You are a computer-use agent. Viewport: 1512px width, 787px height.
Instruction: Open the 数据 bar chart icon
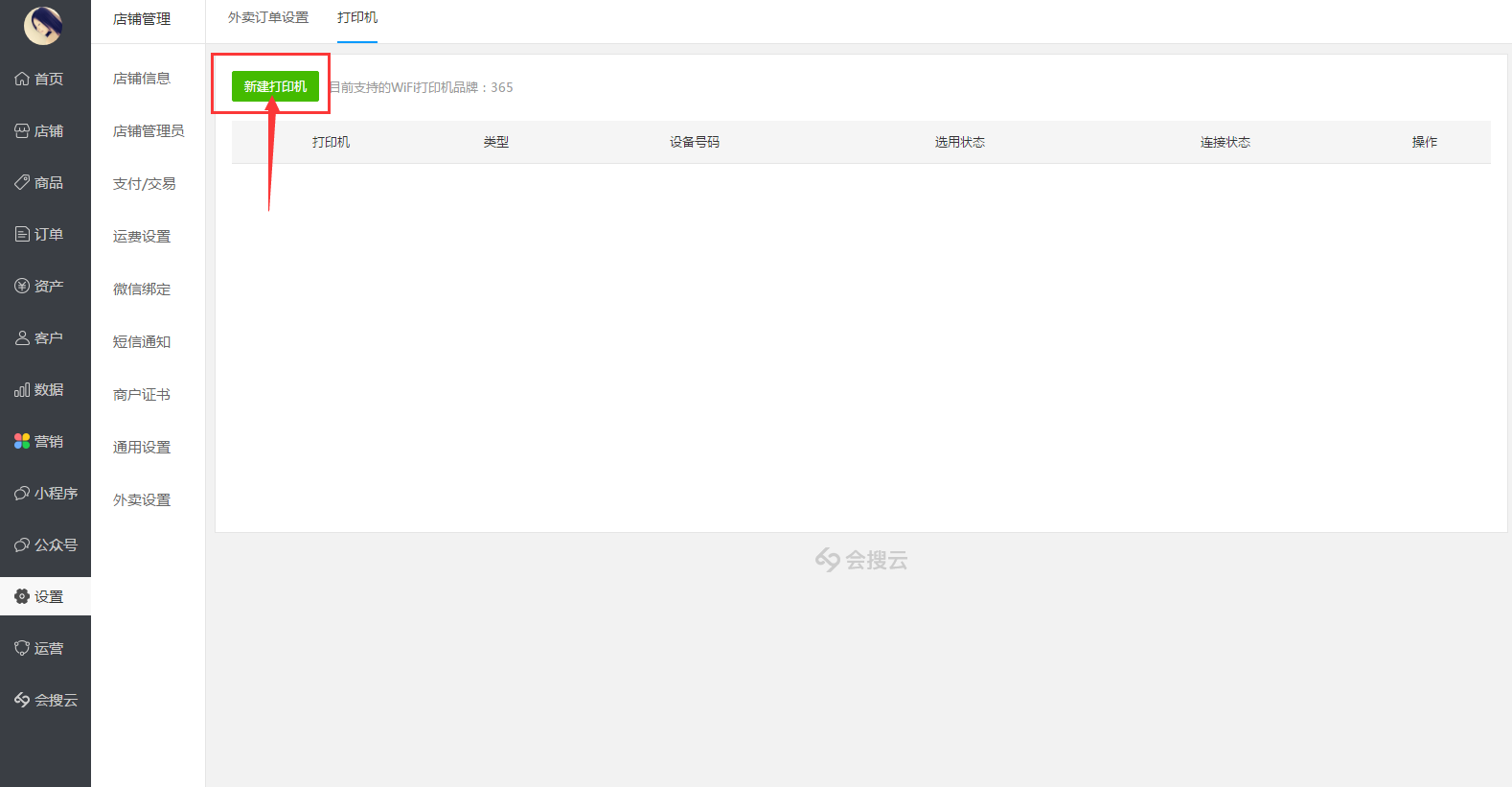click(x=22, y=390)
